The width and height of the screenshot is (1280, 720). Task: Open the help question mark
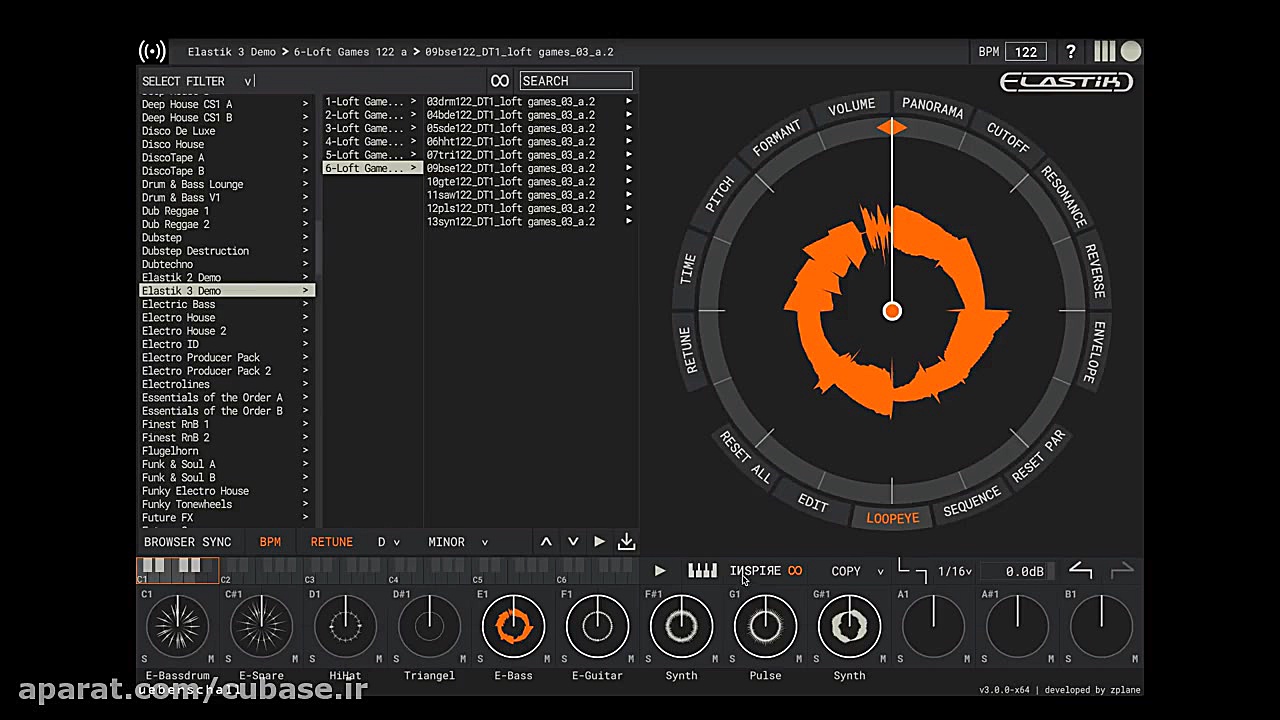coord(1070,52)
